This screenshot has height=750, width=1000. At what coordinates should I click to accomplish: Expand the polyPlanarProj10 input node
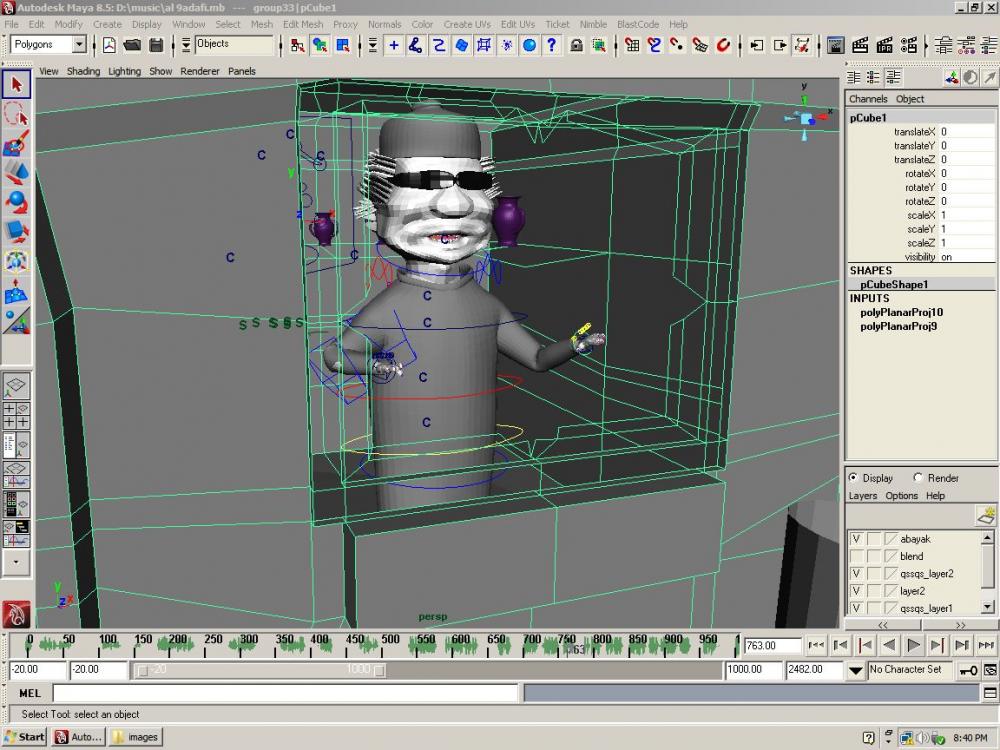(x=901, y=312)
